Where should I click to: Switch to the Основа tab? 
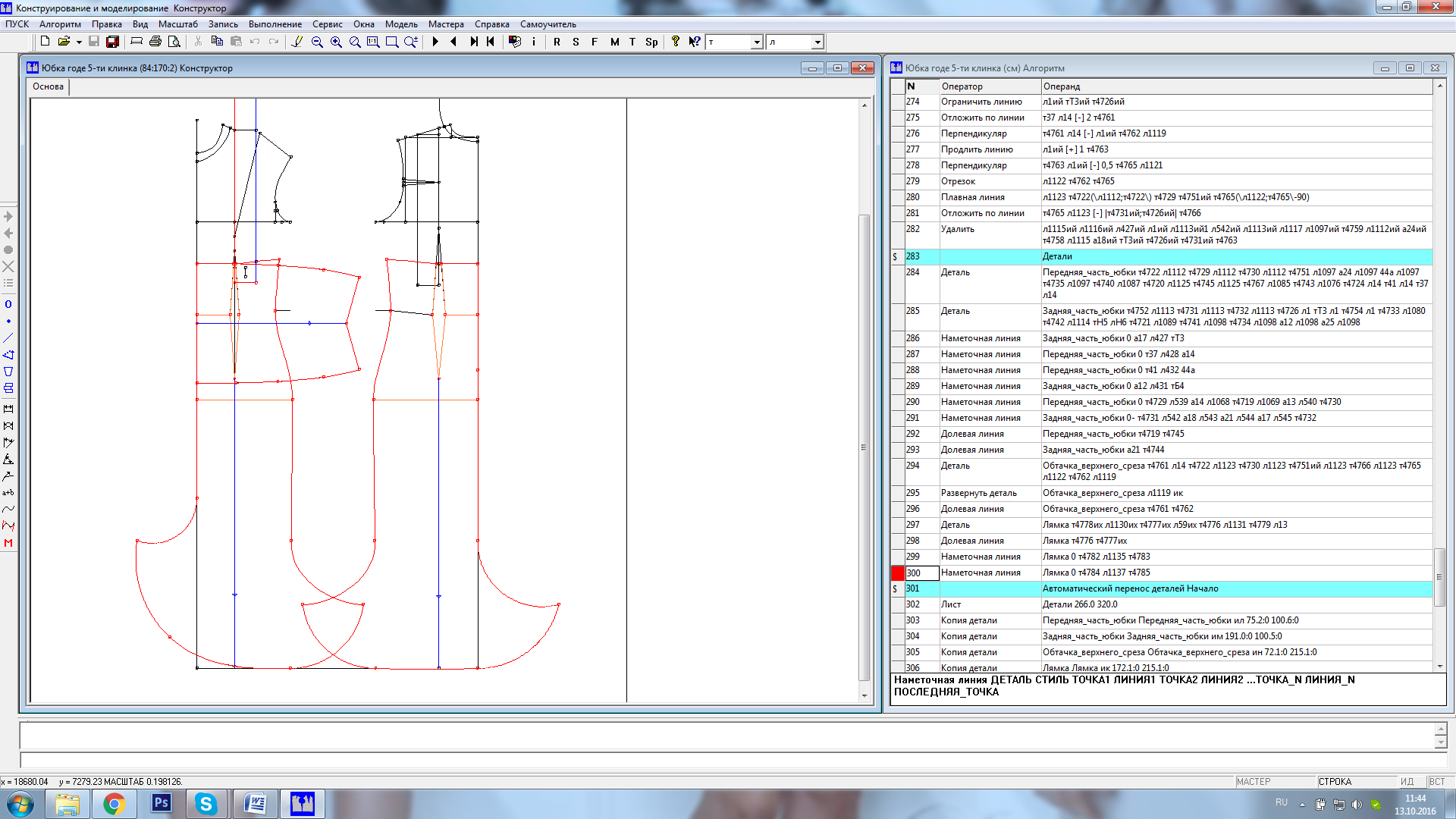tap(49, 86)
